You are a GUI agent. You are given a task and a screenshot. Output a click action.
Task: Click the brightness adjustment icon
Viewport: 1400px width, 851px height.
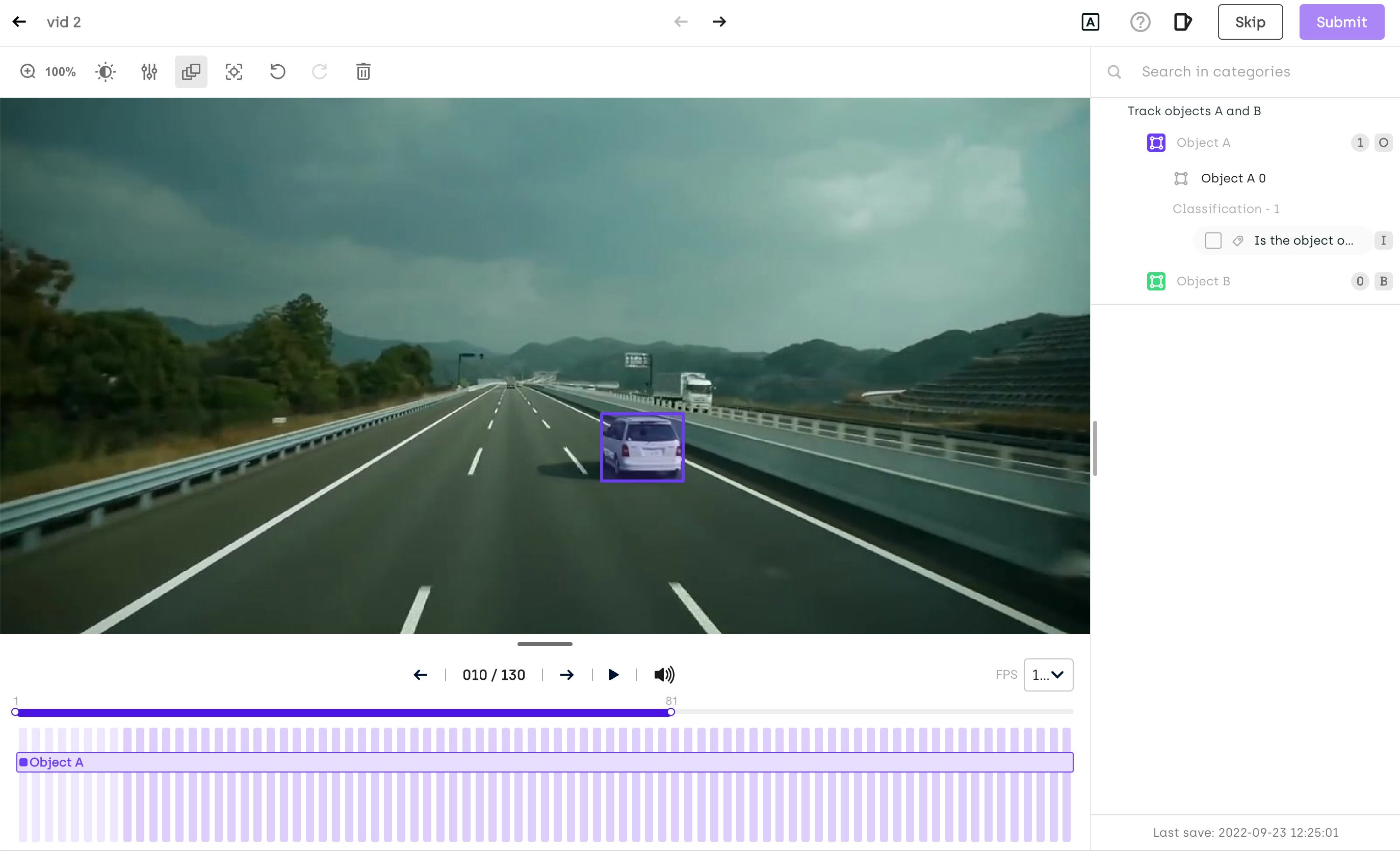pos(105,71)
